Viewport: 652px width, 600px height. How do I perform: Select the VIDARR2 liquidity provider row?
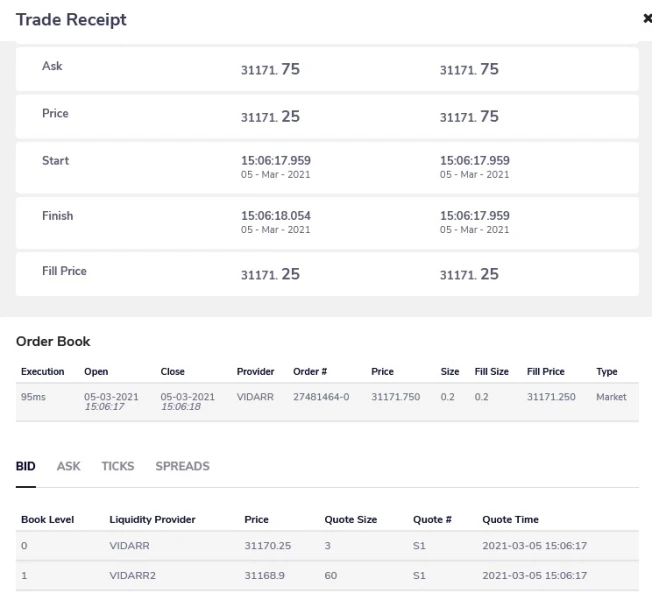[327, 576]
